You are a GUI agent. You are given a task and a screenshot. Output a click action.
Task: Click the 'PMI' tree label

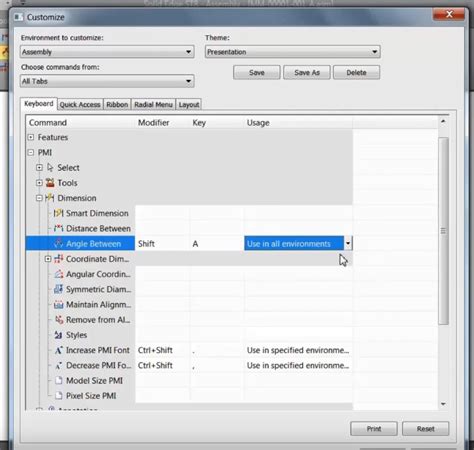45,152
